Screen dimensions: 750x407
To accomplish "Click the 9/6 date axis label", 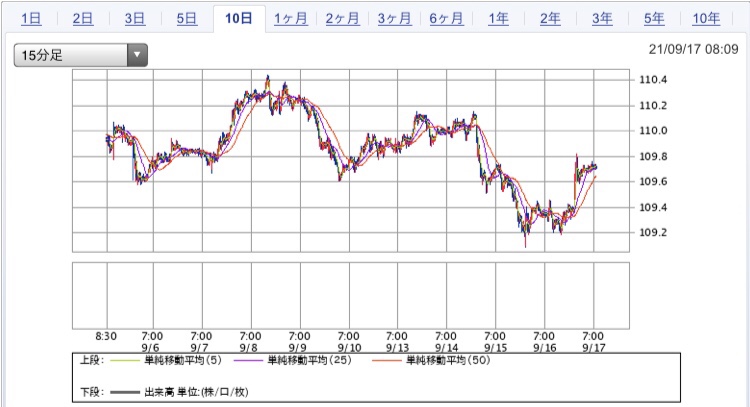I will pyautogui.click(x=150, y=348).
